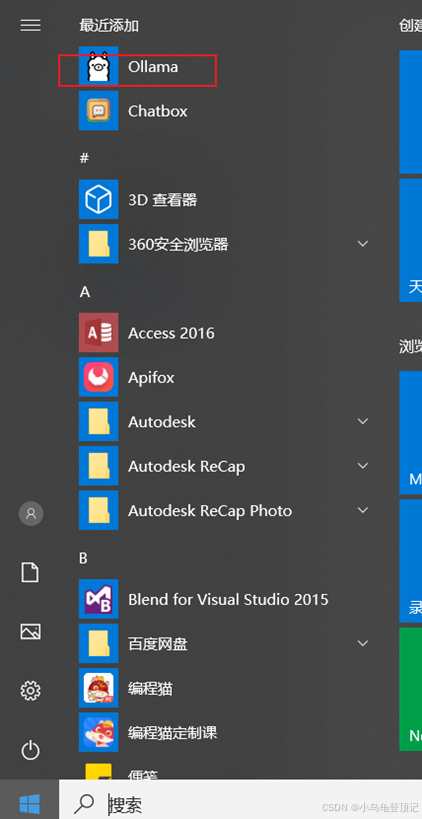Launch 3D 查看器 cube icon
This screenshot has width=422, height=819.
coord(98,200)
